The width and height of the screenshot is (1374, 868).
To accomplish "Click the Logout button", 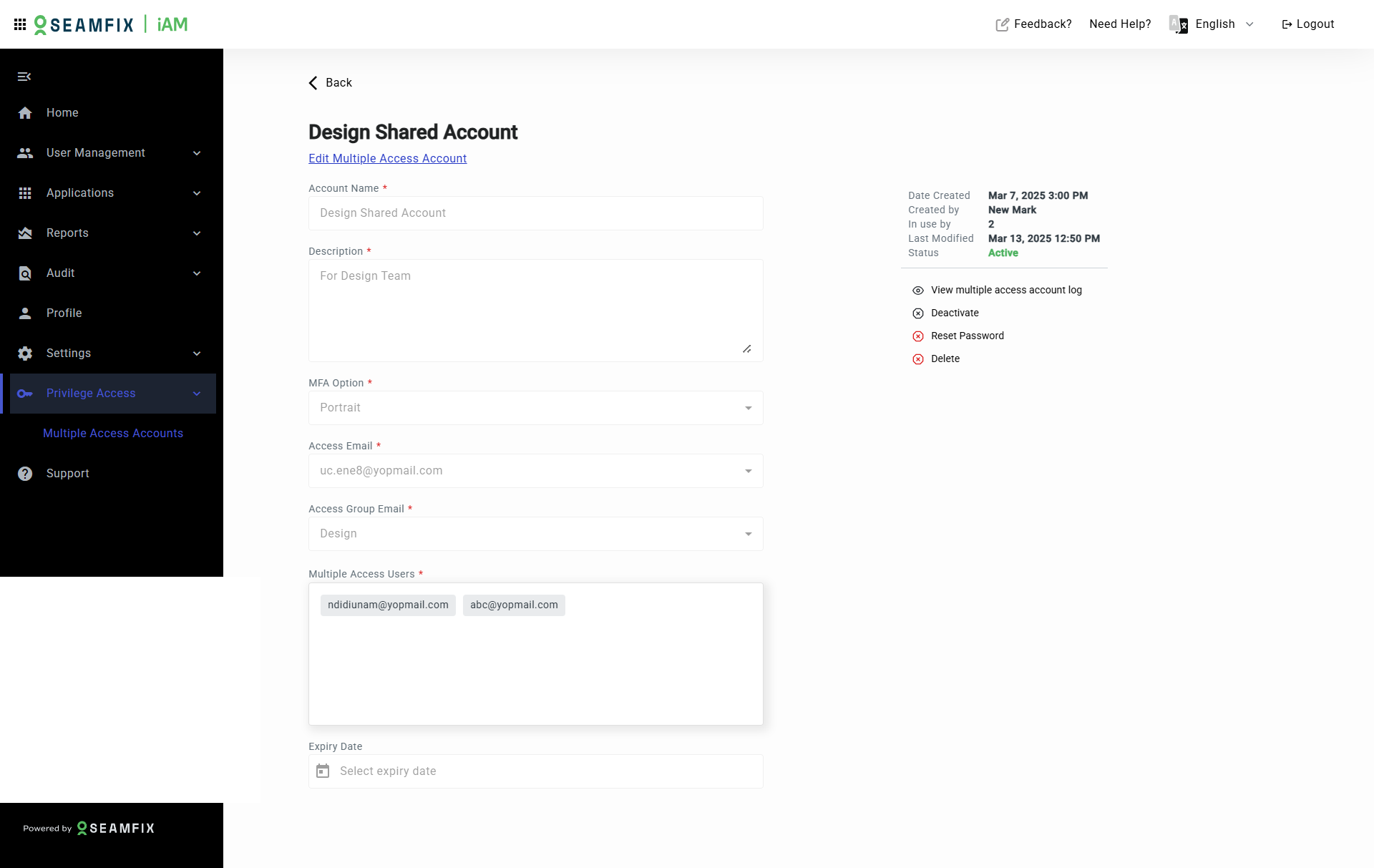I will pos(1307,24).
